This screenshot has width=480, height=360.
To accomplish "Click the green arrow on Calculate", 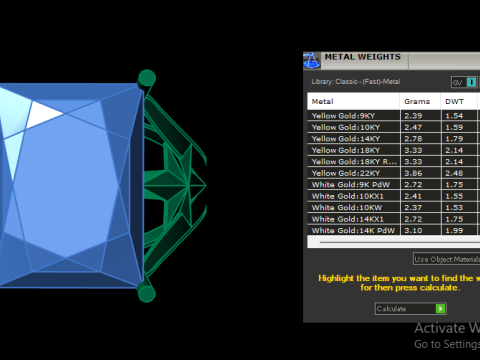I will tap(441, 309).
